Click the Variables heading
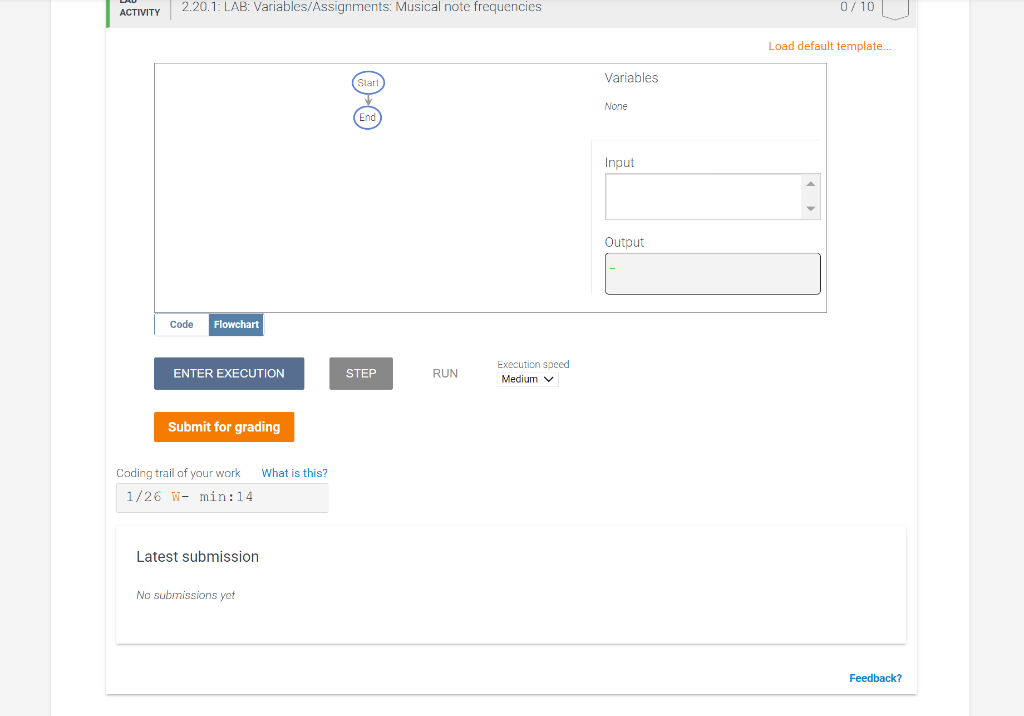Image resolution: width=1024 pixels, height=716 pixels. 632,78
